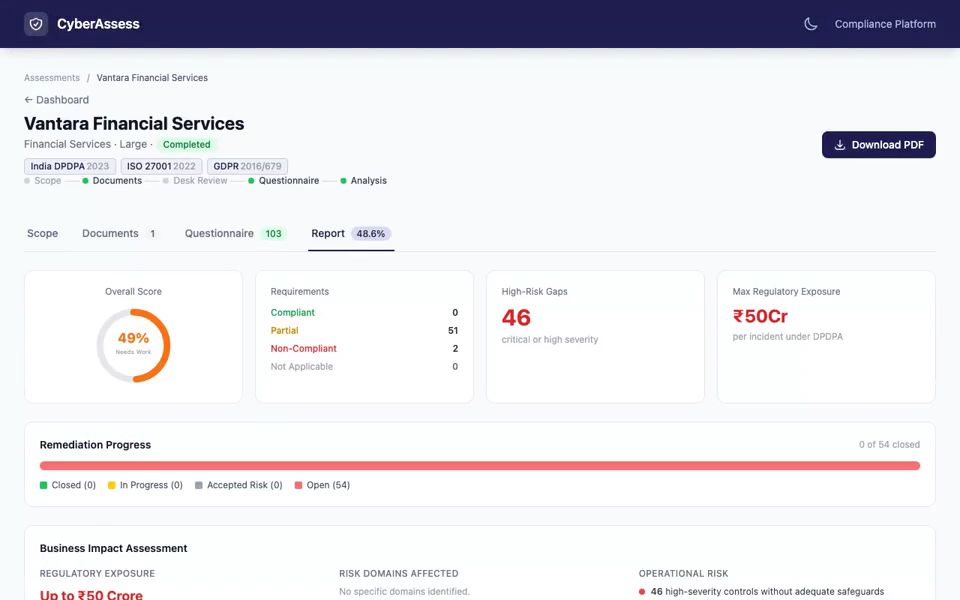Select the Report tab

[x=351, y=233]
